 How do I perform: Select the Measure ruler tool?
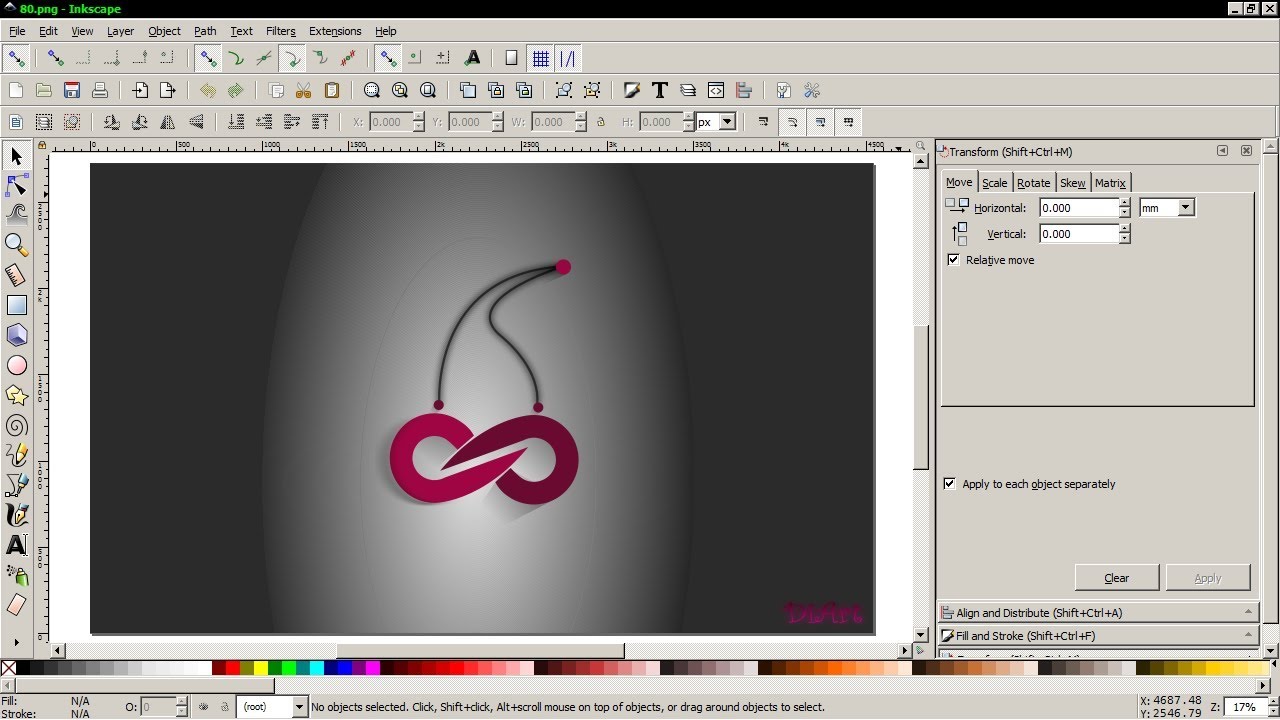(x=16, y=275)
